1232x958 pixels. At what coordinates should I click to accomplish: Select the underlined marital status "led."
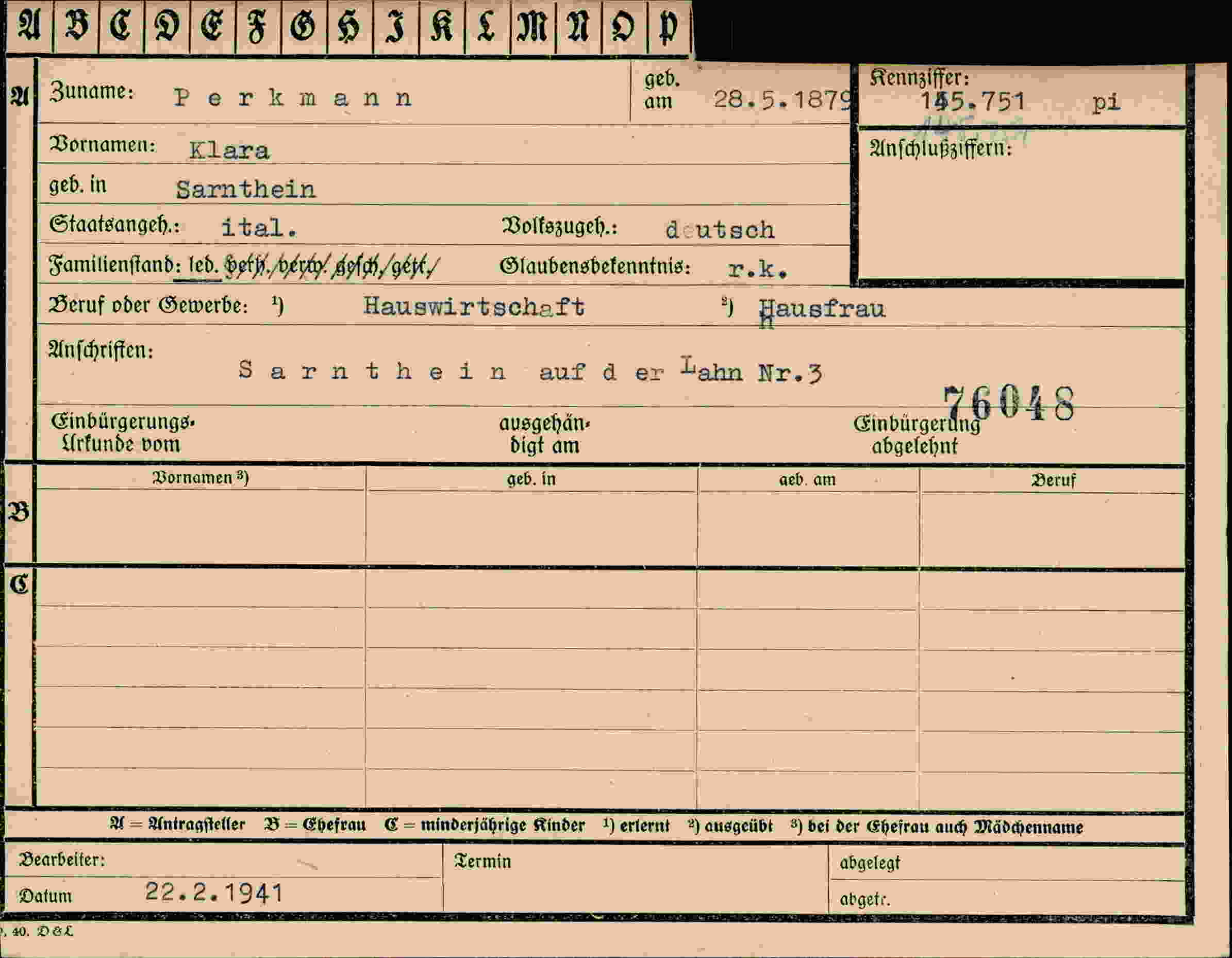pyautogui.click(x=204, y=264)
